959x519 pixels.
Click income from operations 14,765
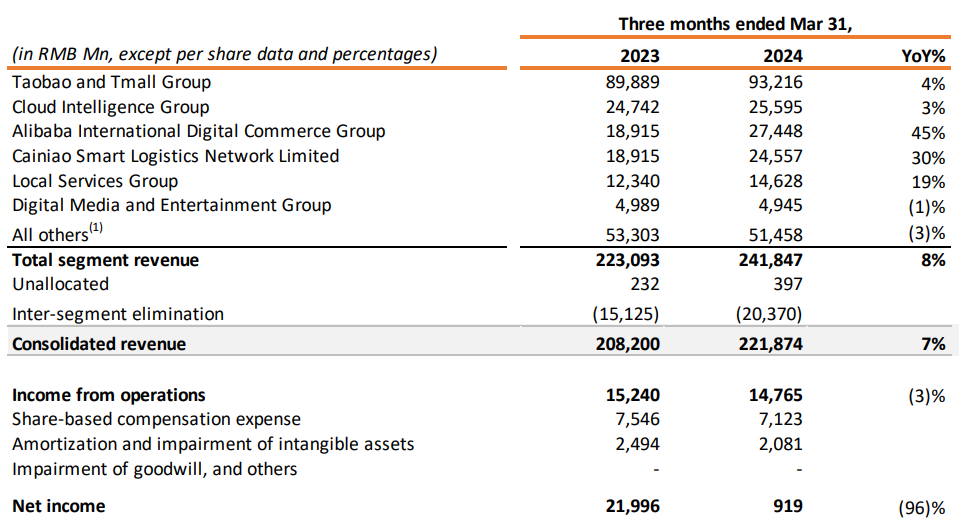[x=776, y=396]
